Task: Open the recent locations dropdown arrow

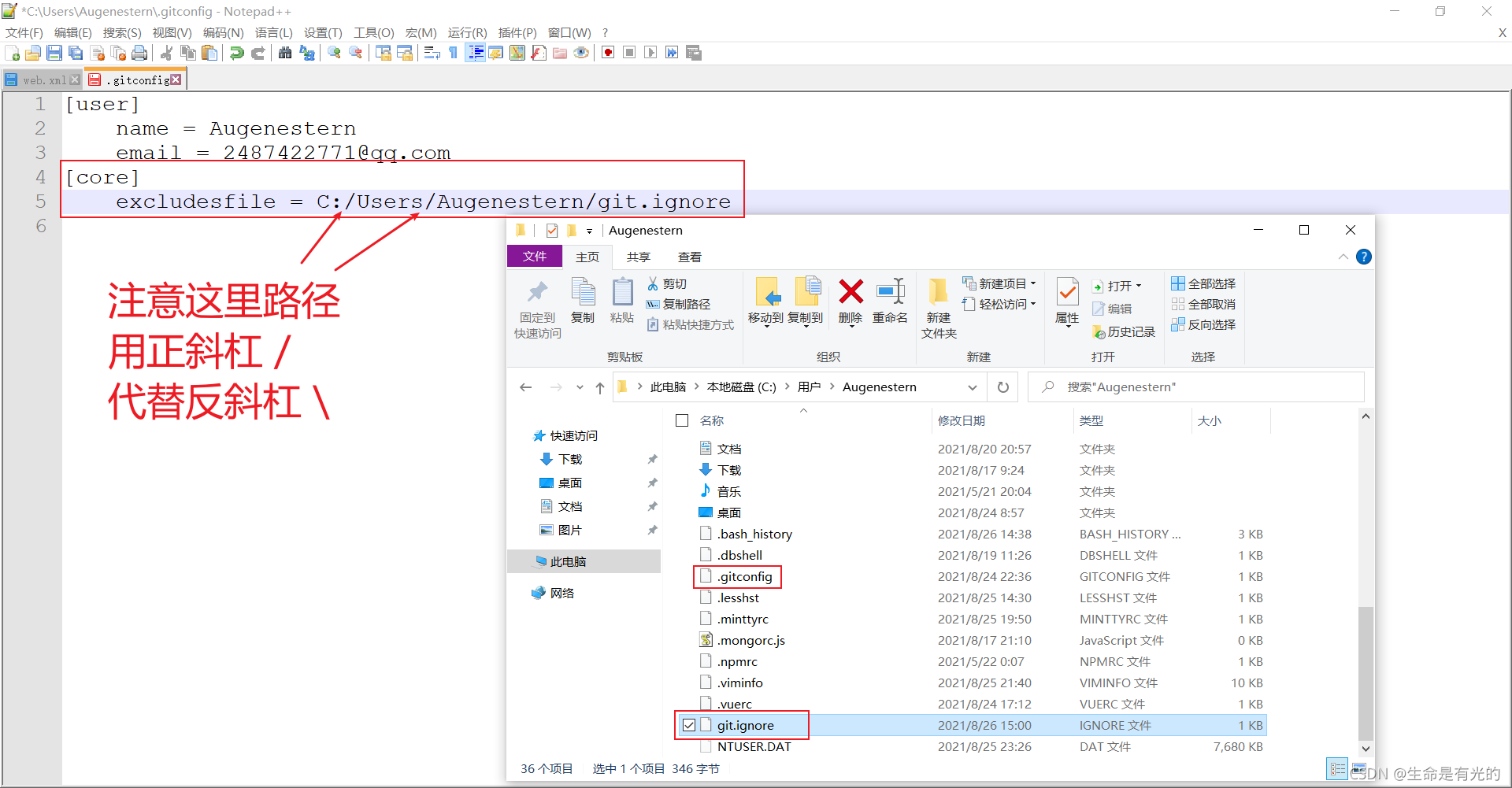Action: pos(580,387)
